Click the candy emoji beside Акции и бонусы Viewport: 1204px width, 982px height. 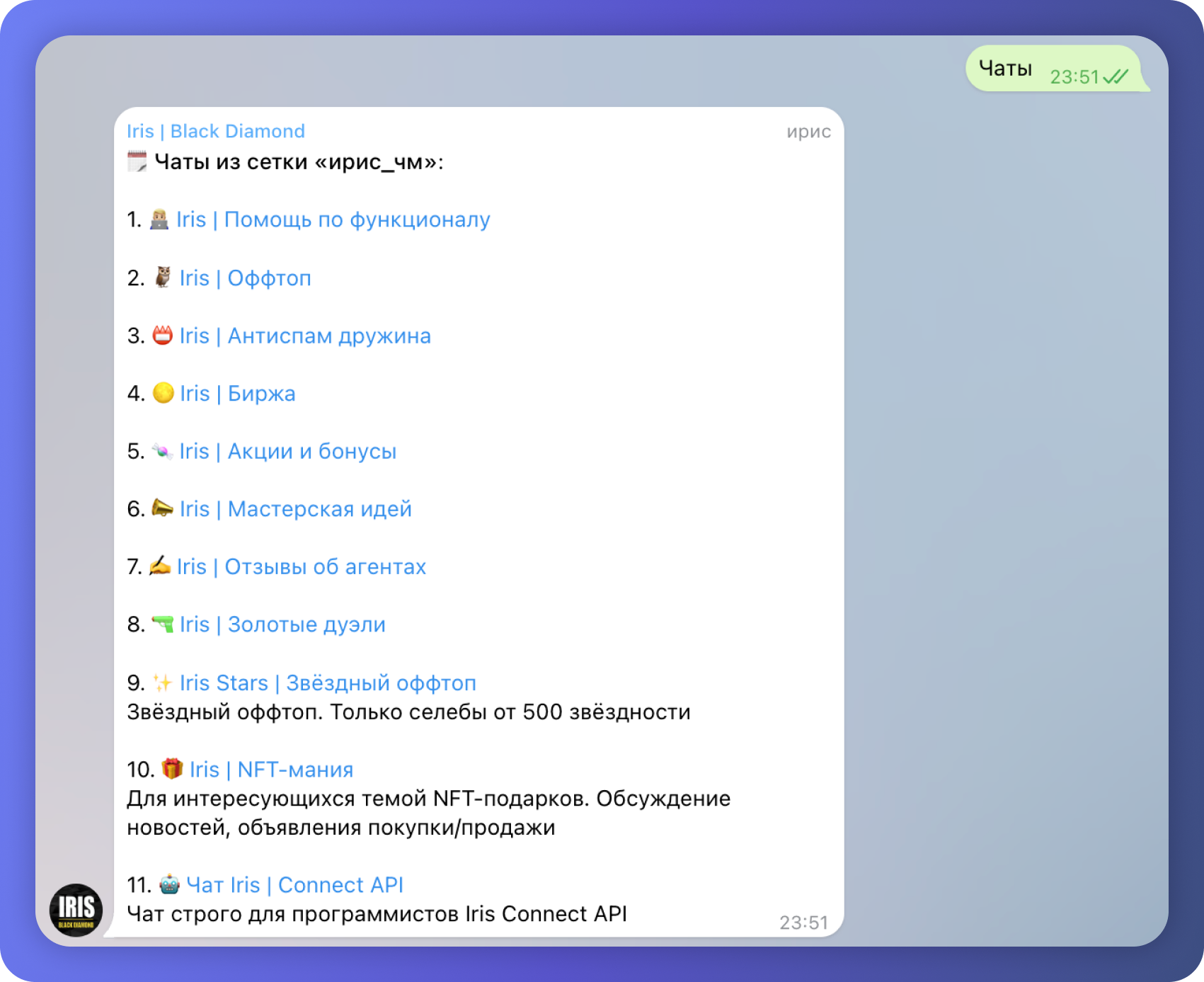coord(163,451)
